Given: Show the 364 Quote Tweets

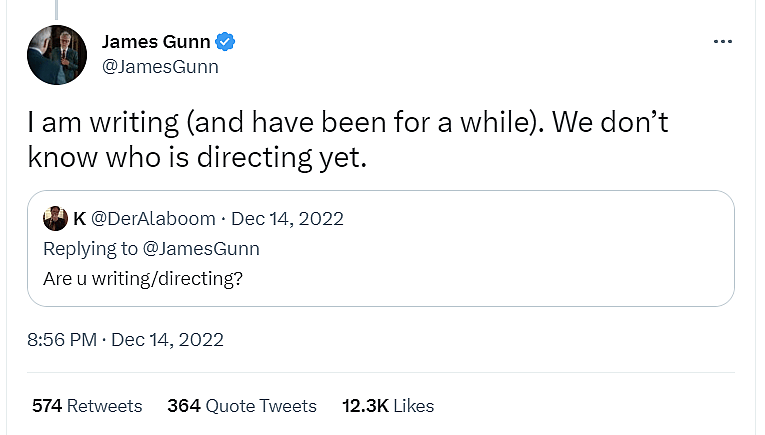Looking at the screenshot, I should point(242,405).
